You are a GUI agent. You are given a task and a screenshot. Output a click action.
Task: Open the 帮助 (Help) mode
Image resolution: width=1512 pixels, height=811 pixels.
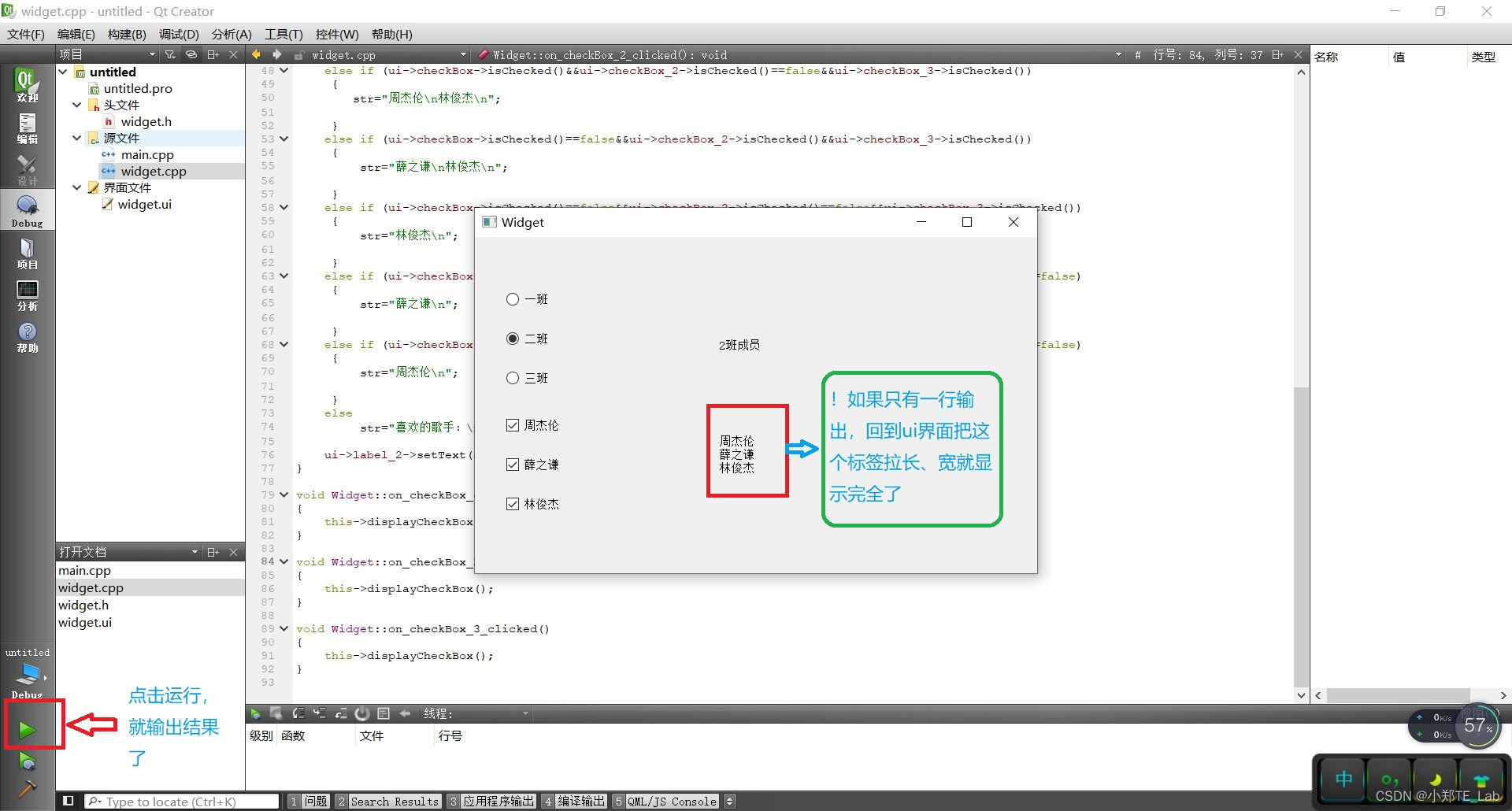27,337
